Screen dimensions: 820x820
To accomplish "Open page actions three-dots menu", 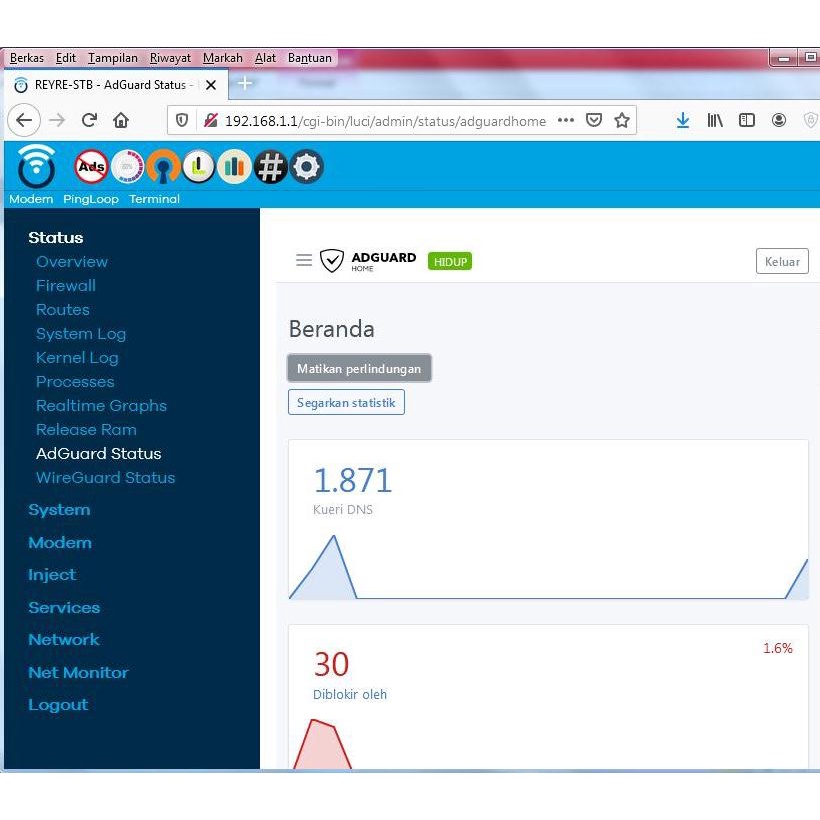I will pyautogui.click(x=566, y=120).
